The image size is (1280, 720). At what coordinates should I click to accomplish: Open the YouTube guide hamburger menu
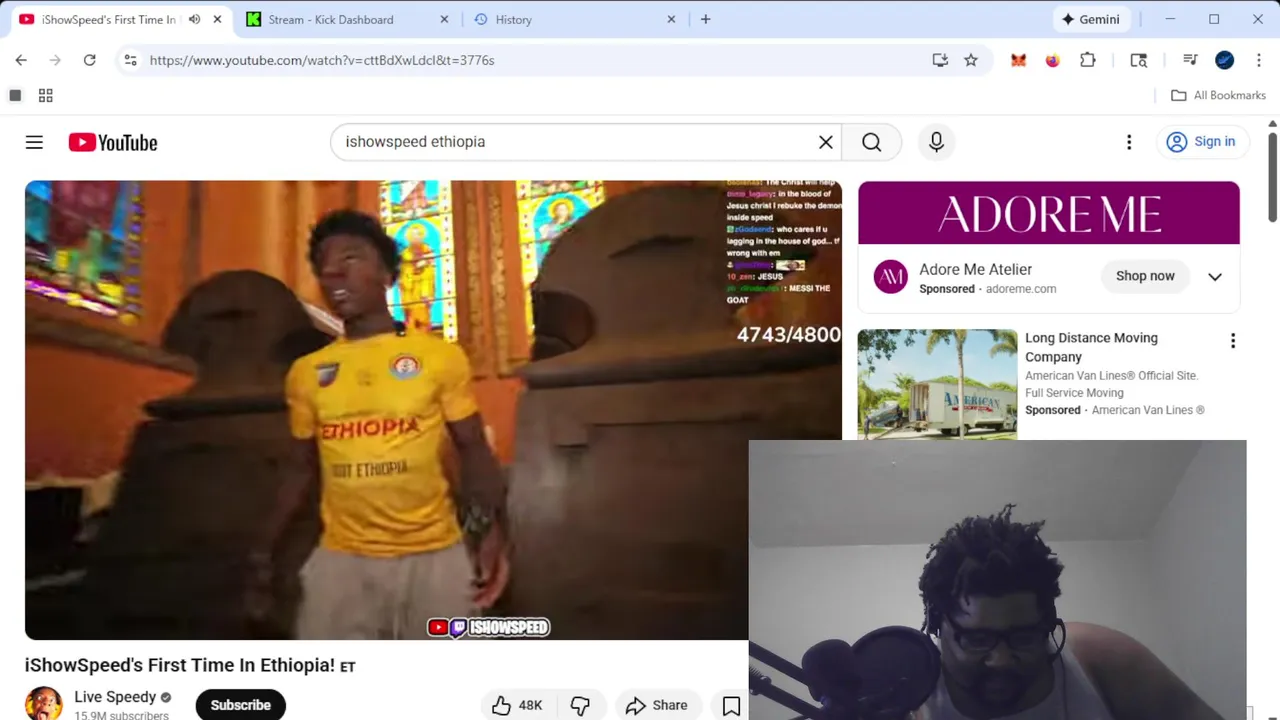[x=34, y=142]
